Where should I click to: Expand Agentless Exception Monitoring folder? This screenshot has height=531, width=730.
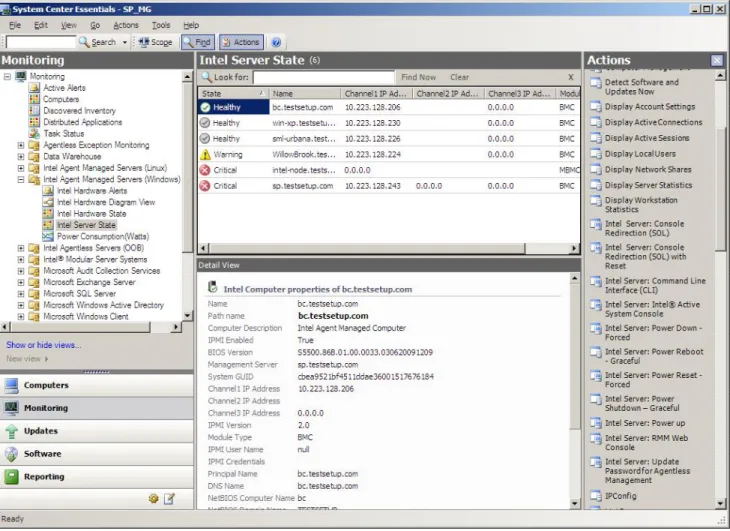coord(21,145)
